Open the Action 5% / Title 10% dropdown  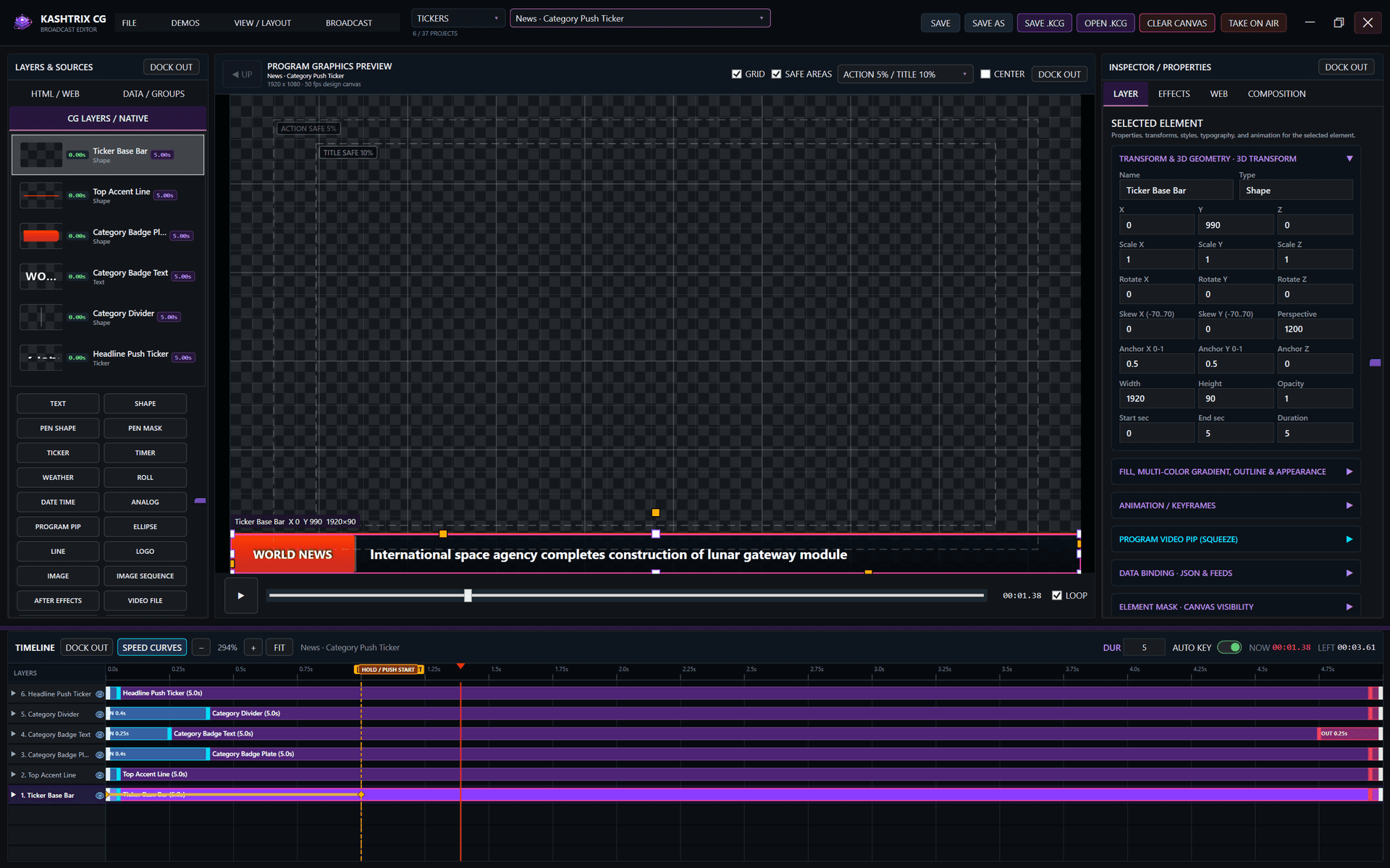(x=904, y=74)
